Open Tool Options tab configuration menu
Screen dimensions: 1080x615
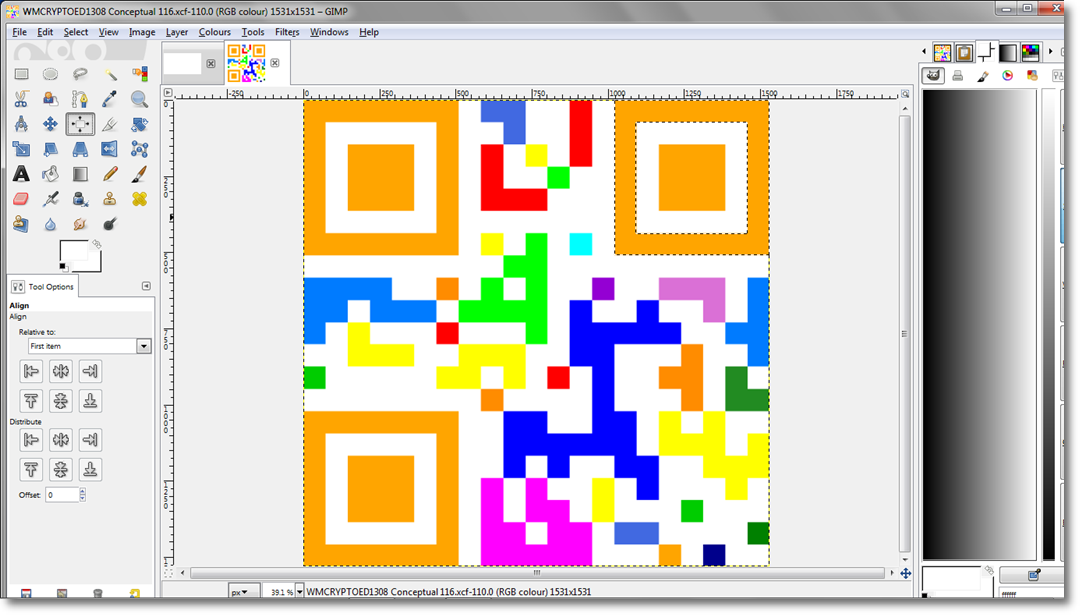click(x=146, y=286)
